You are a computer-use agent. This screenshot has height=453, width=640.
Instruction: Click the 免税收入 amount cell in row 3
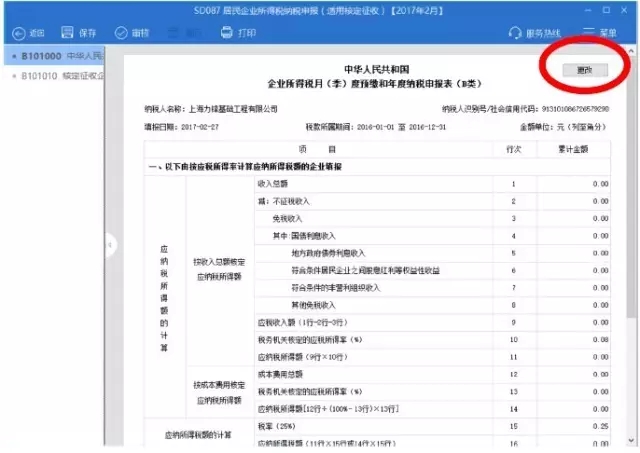coord(574,219)
